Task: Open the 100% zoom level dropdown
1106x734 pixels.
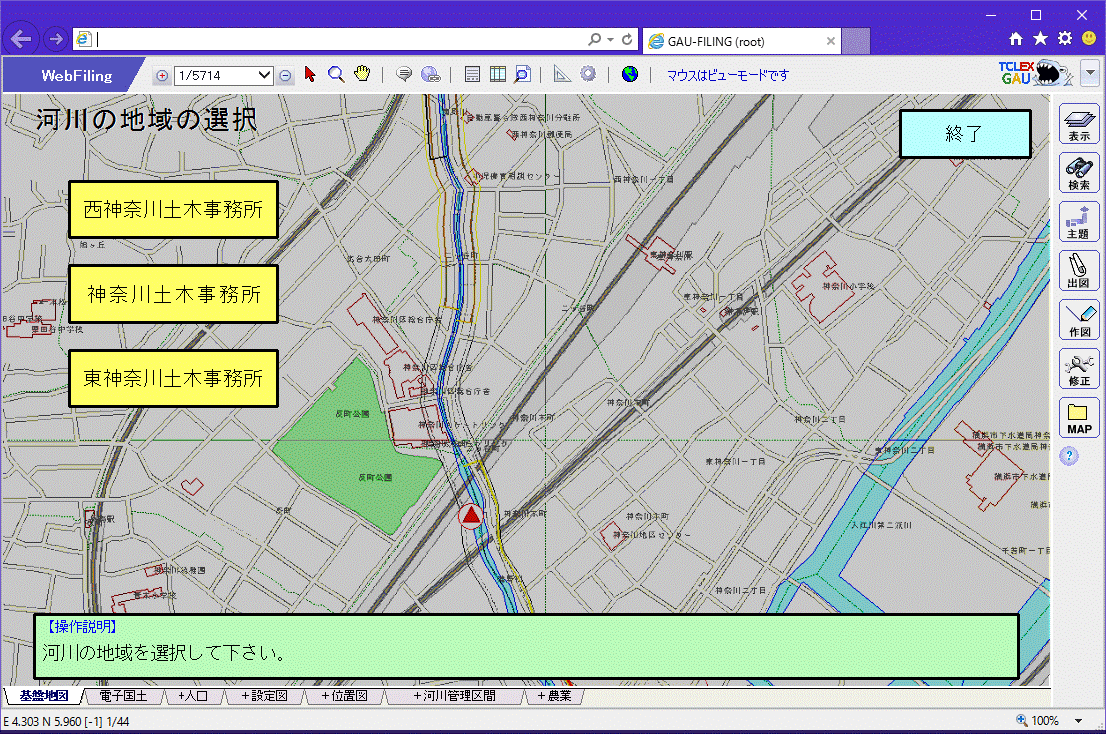Action: tap(1079, 721)
